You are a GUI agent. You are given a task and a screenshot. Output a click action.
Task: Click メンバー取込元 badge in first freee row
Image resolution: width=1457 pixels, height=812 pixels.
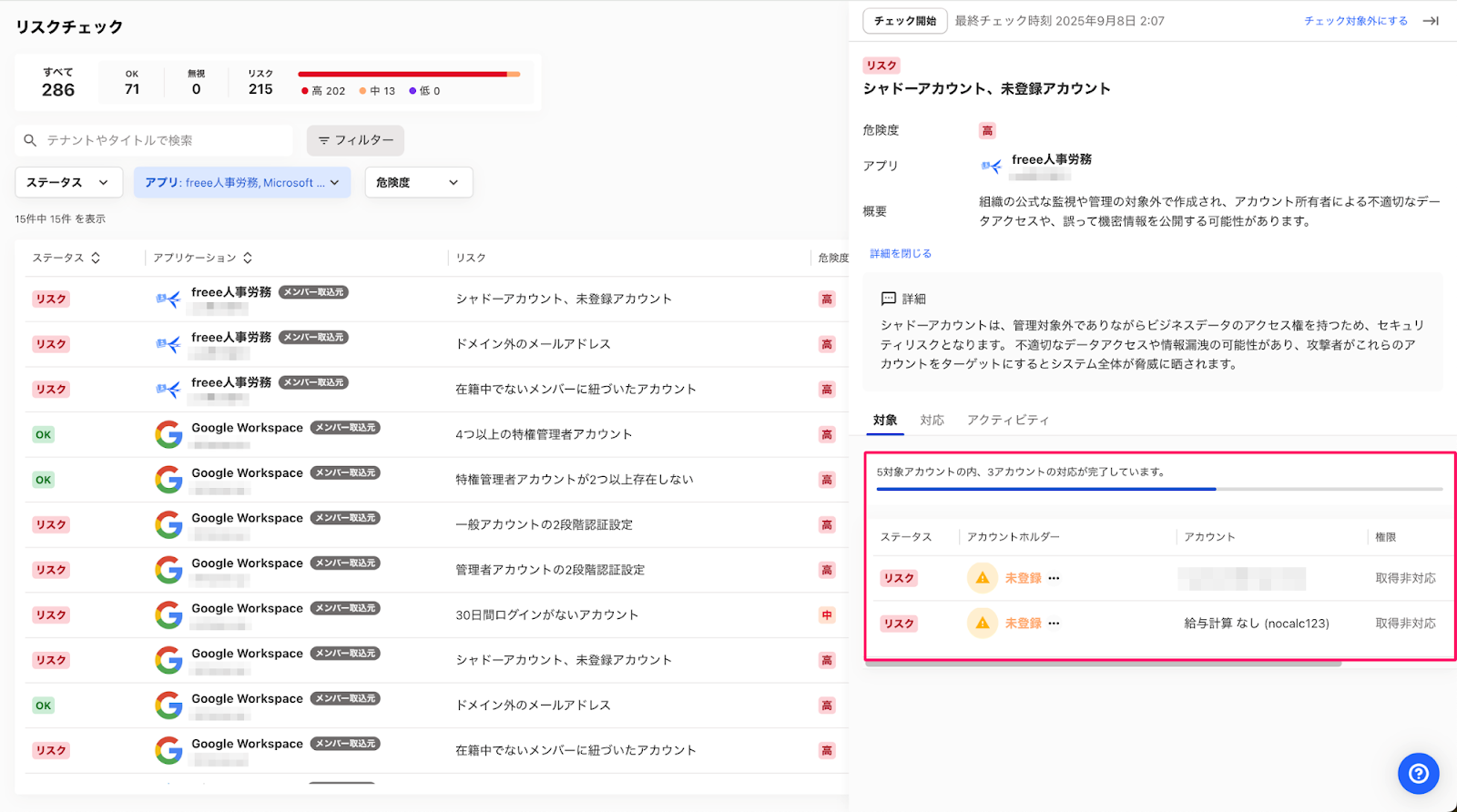[313, 292]
